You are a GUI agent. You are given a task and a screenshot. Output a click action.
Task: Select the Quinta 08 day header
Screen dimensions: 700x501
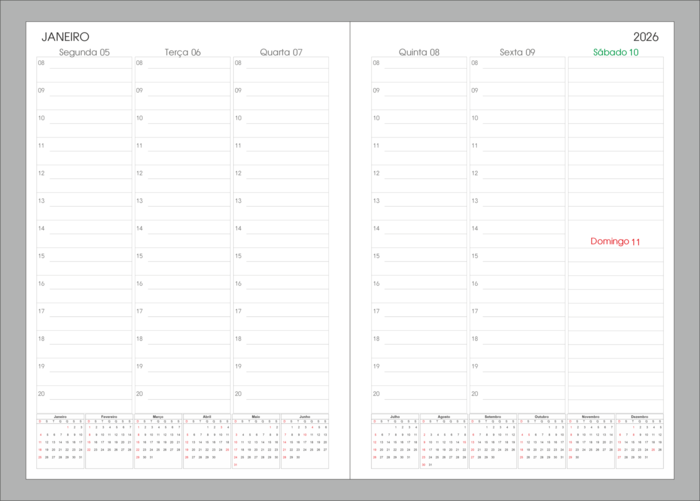tap(419, 52)
